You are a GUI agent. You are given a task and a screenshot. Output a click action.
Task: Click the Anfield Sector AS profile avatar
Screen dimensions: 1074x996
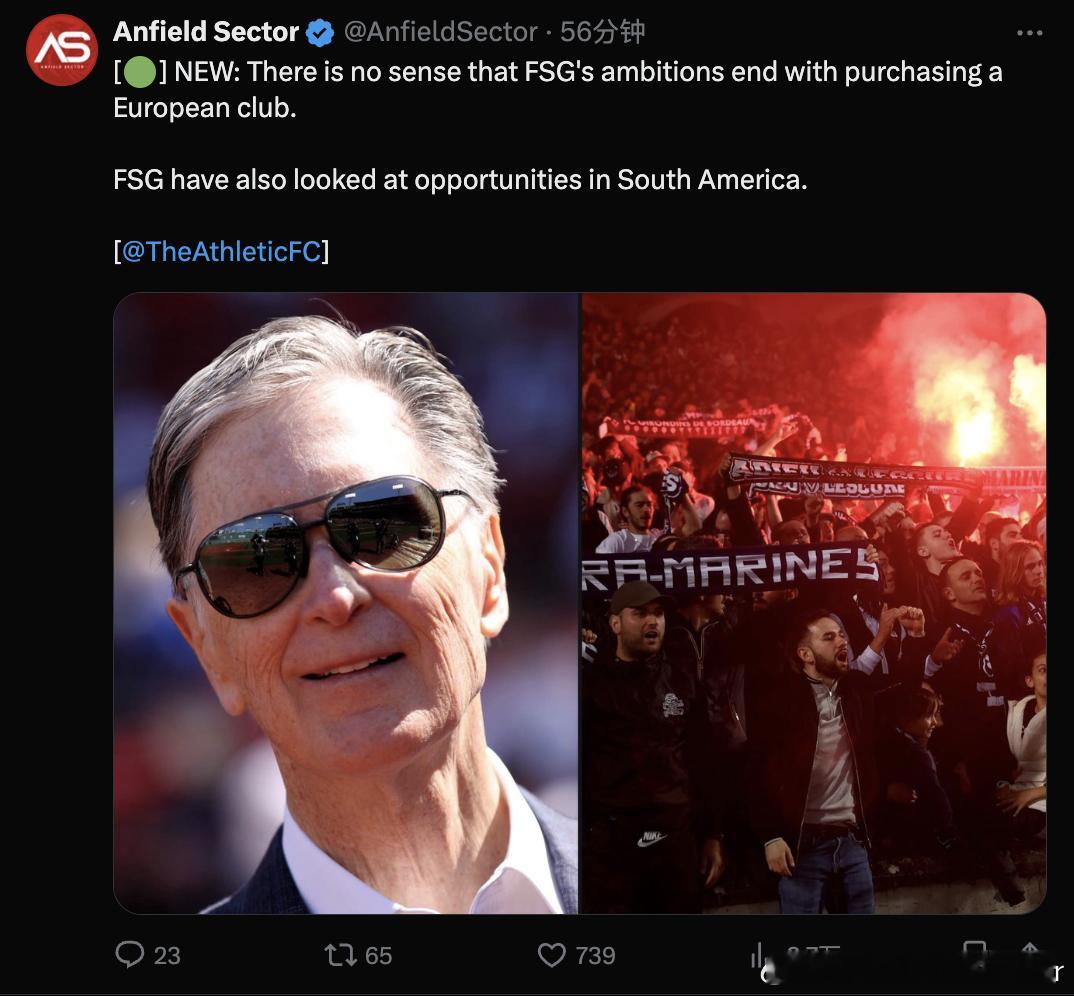pos(62,50)
